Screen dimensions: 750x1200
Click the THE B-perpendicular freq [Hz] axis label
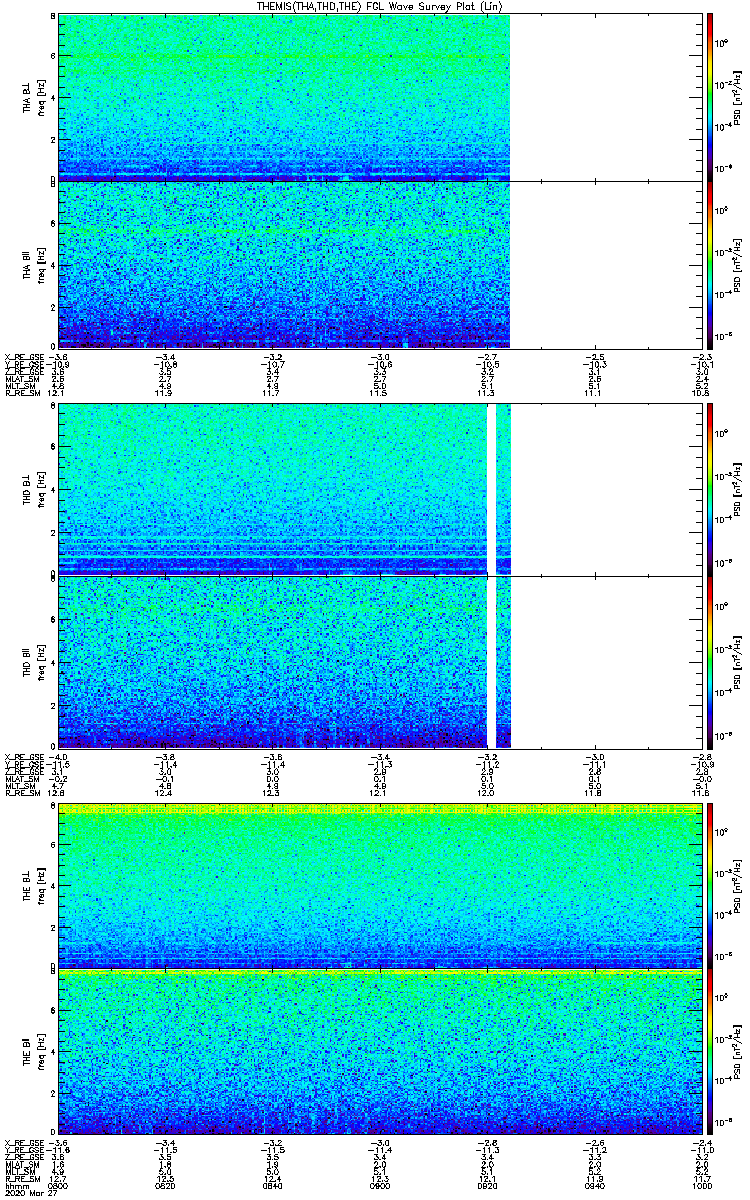pyautogui.click(x=43, y=884)
